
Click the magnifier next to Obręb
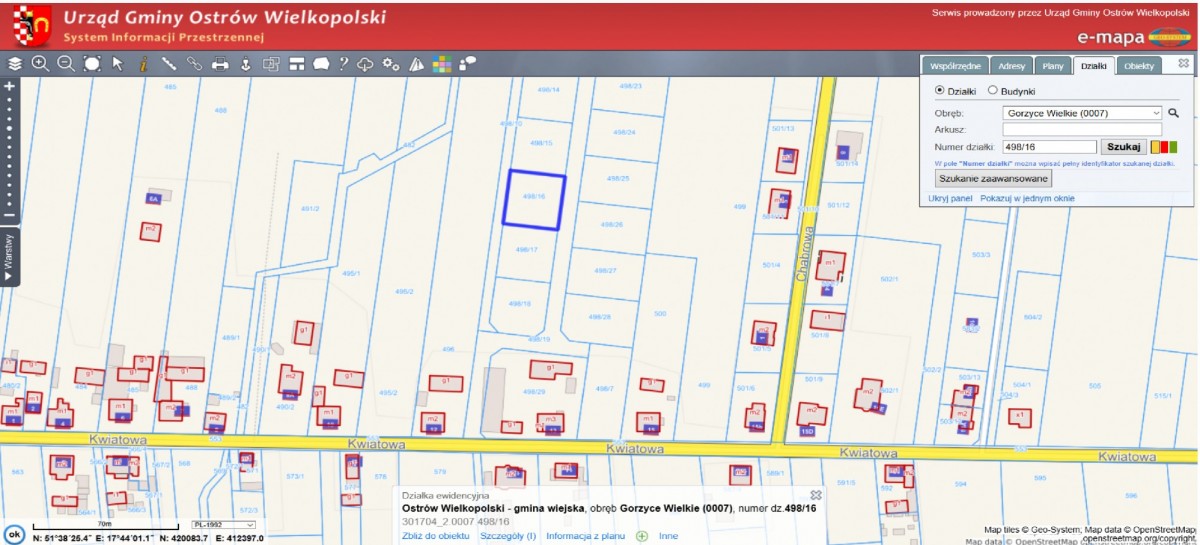[1174, 113]
